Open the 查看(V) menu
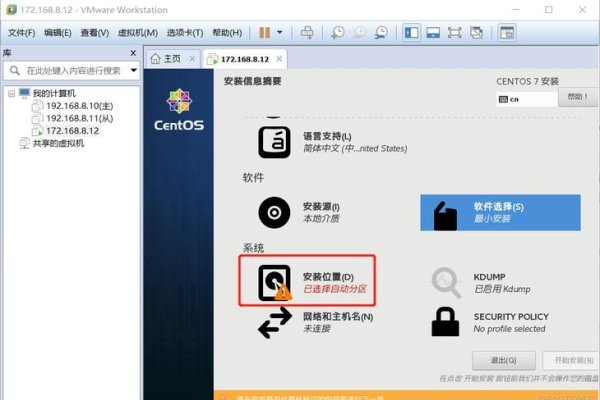Viewport: 600px width, 400px height. 95,33
